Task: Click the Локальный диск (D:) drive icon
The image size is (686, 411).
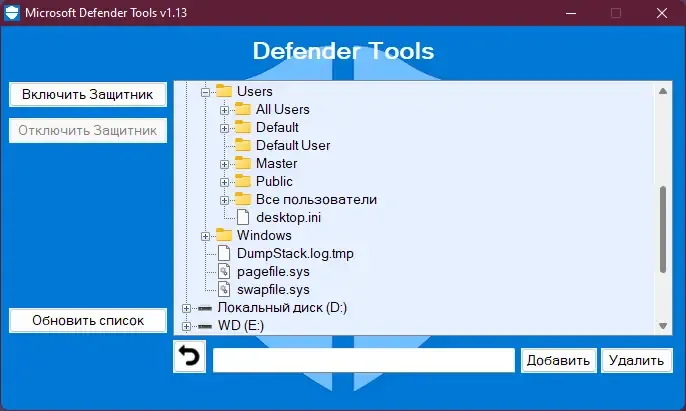Action: coord(205,308)
